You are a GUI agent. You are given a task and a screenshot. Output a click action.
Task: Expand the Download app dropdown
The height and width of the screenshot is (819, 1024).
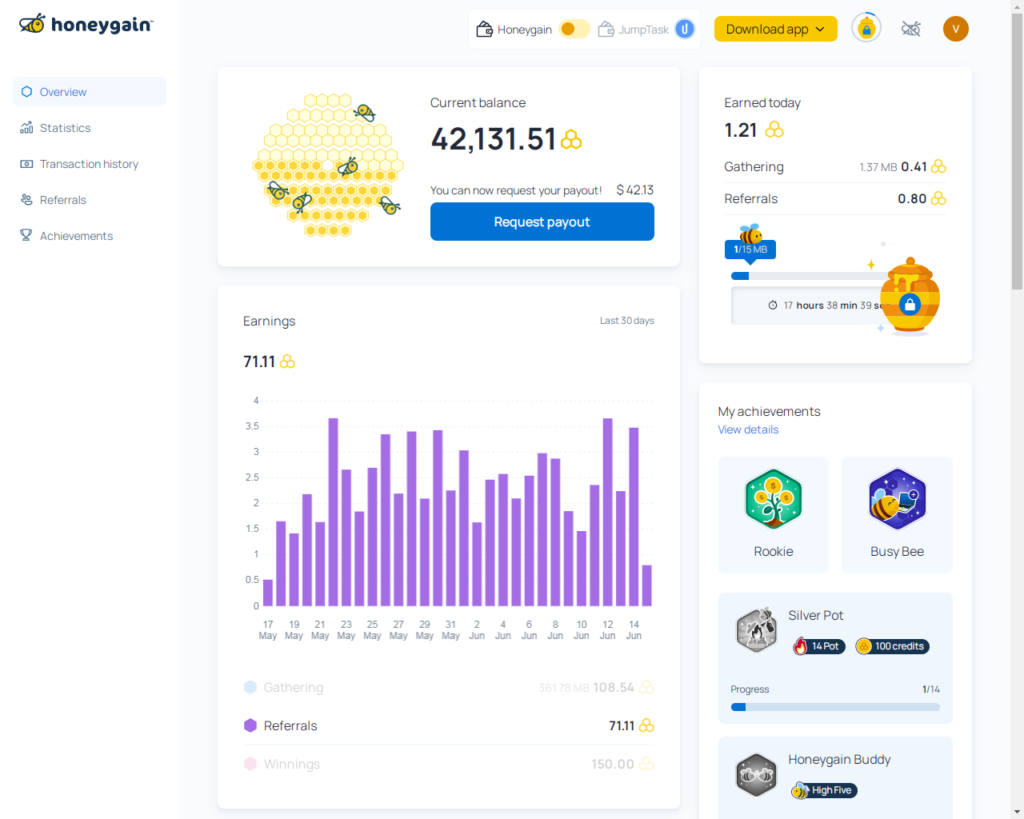point(775,29)
